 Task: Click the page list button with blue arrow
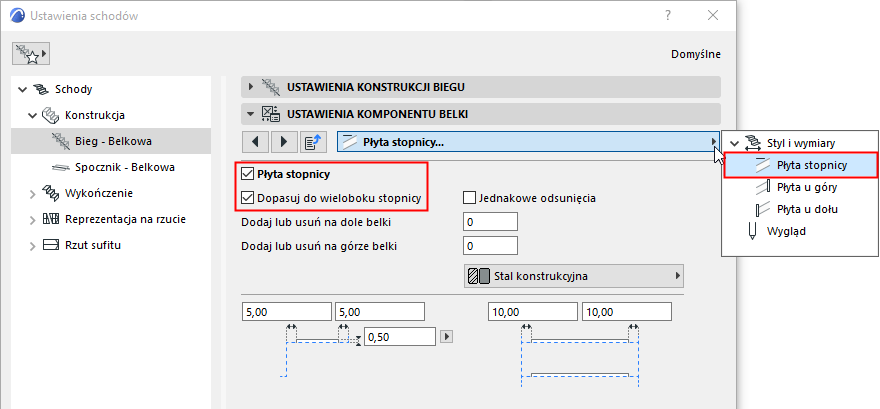coord(313,142)
